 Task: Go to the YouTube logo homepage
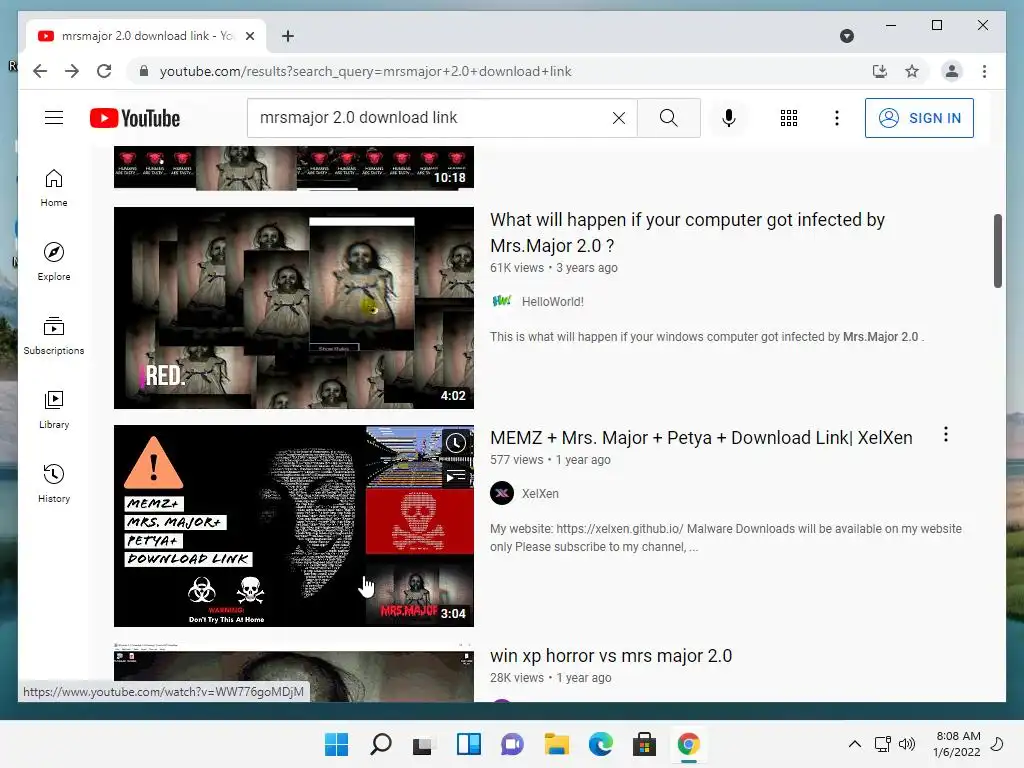pyautogui.click(x=135, y=118)
